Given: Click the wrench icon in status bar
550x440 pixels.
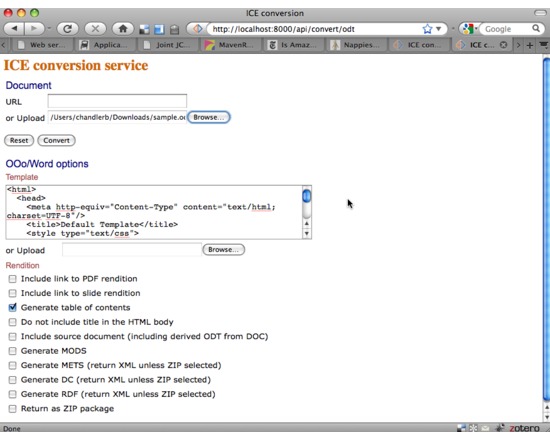Looking at the screenshot, I should 500,428.
